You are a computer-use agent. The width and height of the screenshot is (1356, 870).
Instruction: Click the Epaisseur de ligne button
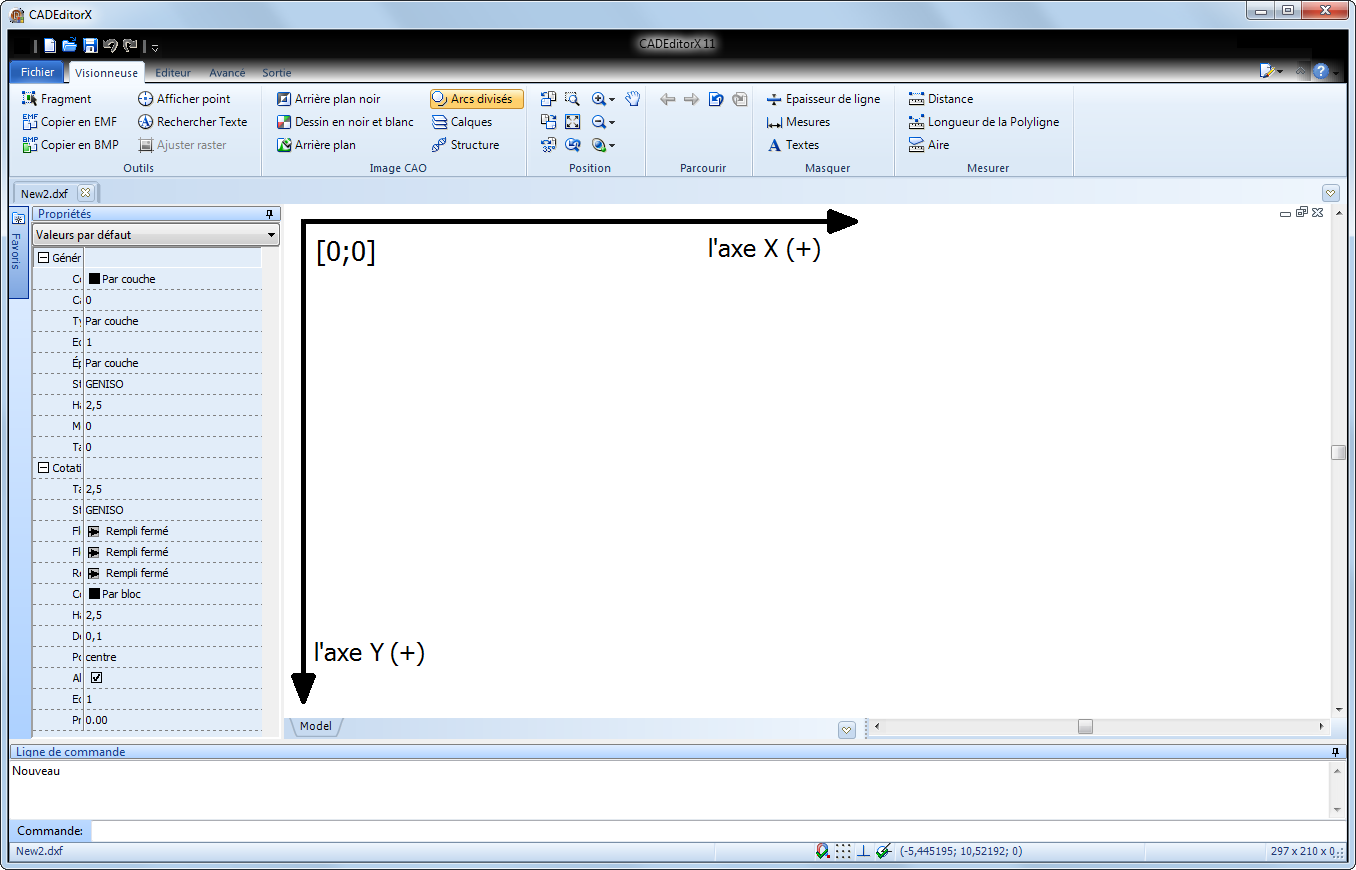[x=823, y=99]
